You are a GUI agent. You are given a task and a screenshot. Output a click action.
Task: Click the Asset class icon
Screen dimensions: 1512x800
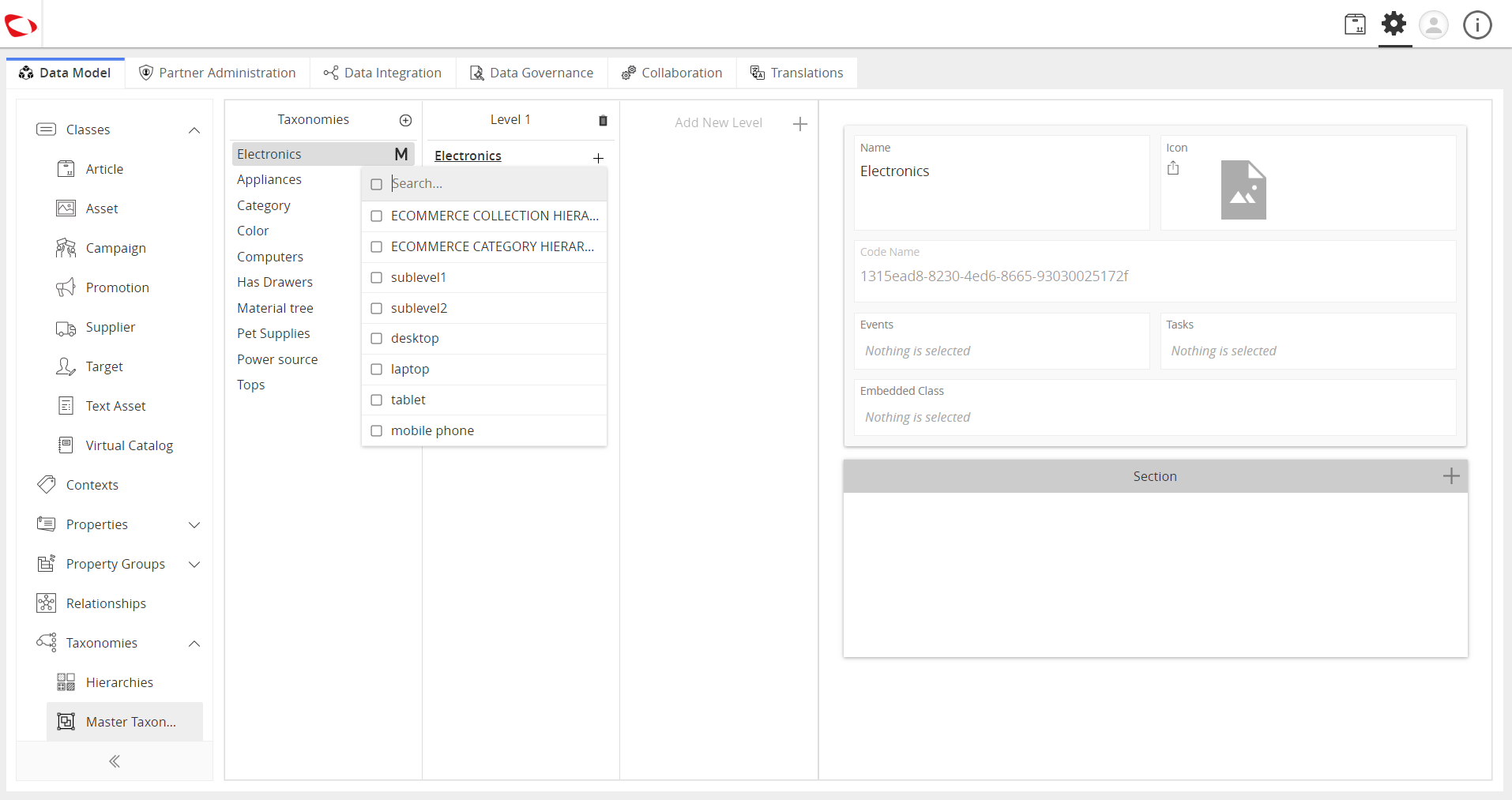(66, 208)
